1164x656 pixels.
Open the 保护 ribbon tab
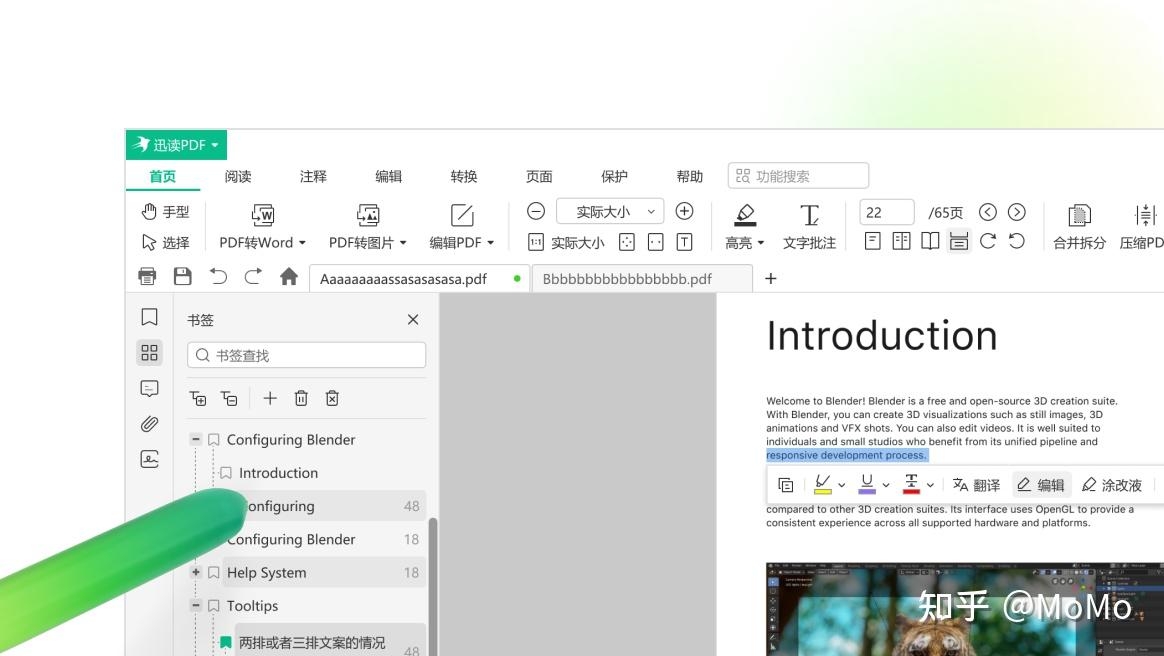coord(614,177)
